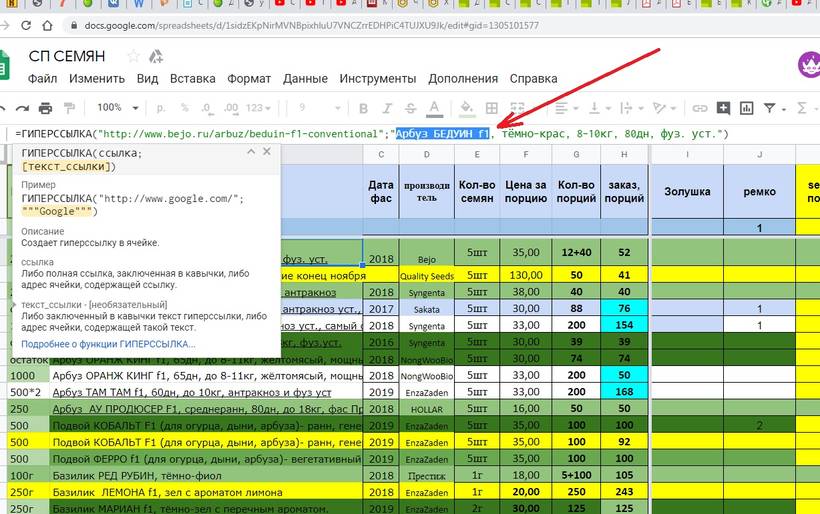
Task: Click the СП СЕМЯН document title
Action: 67,56
